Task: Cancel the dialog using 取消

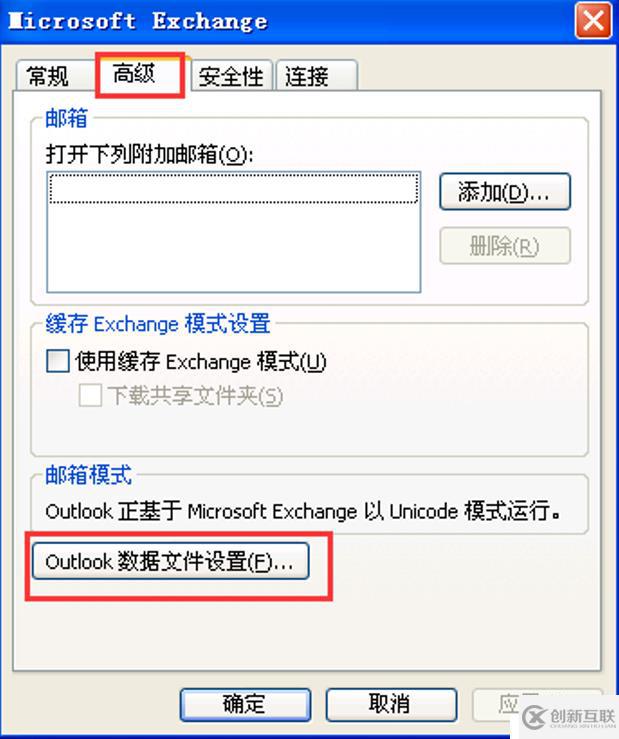Action: (391, 705)
